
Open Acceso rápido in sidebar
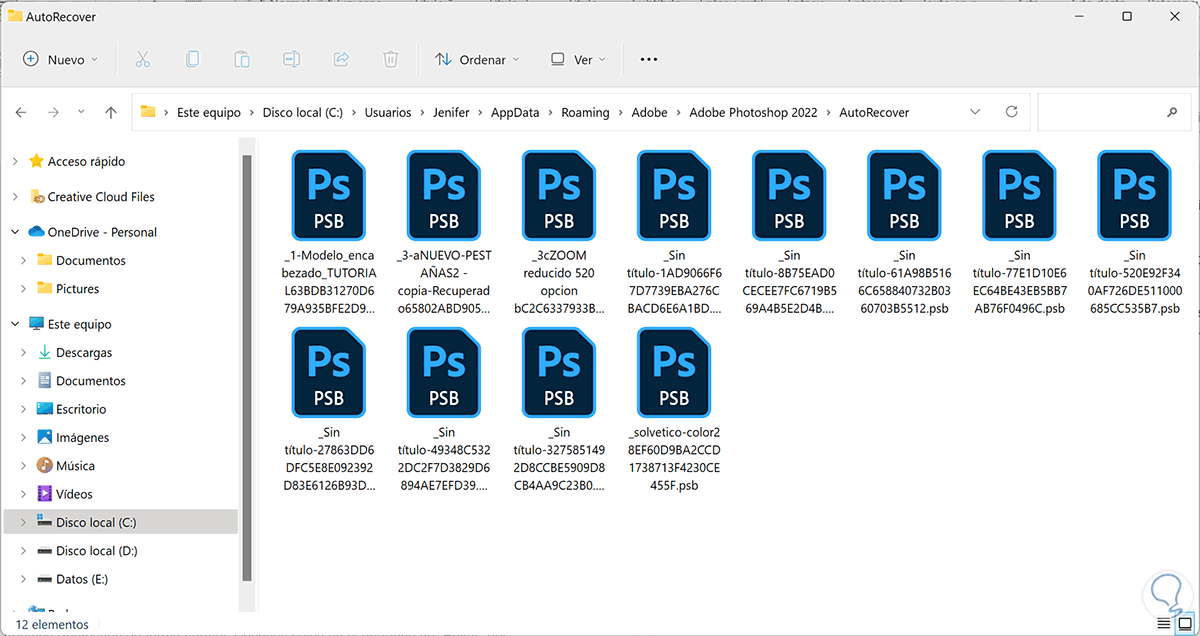coord(86,161)
